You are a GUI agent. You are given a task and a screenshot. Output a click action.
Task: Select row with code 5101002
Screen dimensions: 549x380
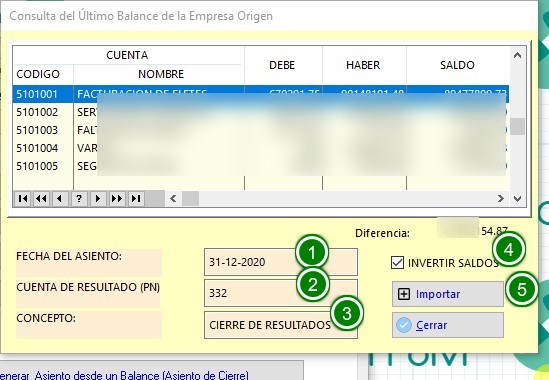[260, 112]
